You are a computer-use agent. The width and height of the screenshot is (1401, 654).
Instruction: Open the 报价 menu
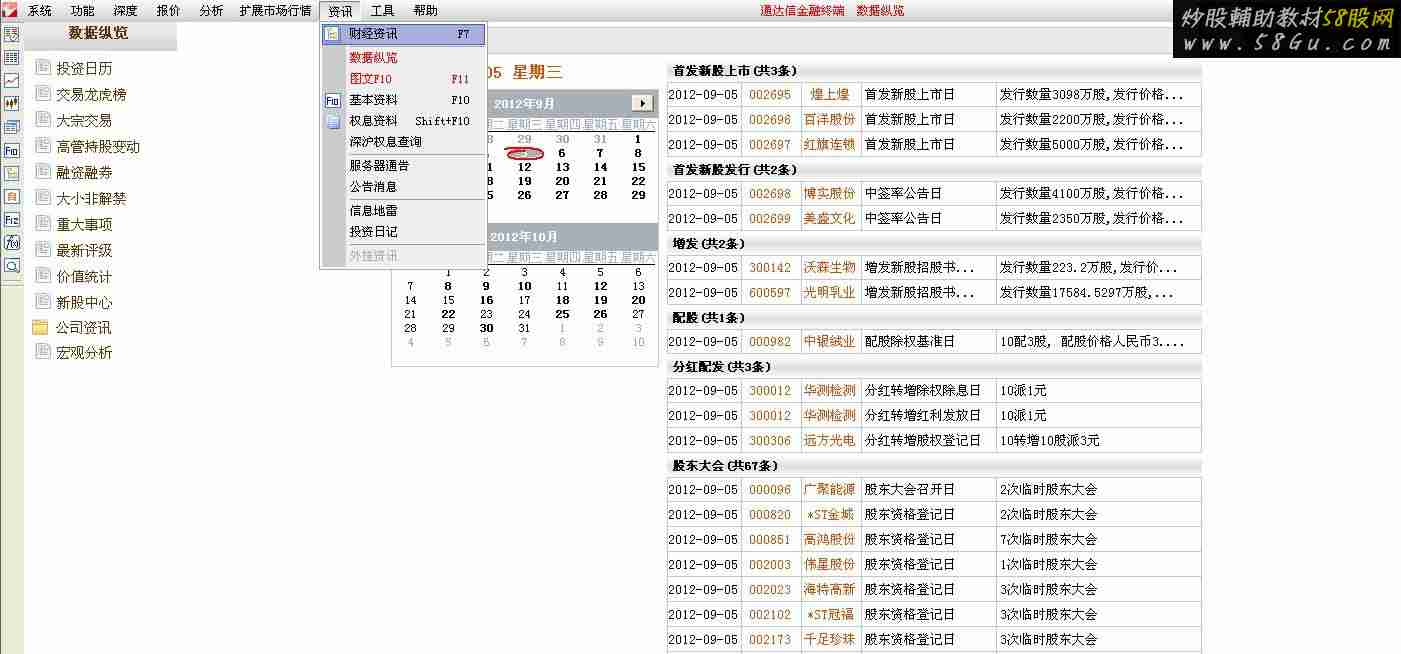tap(169, 11)
